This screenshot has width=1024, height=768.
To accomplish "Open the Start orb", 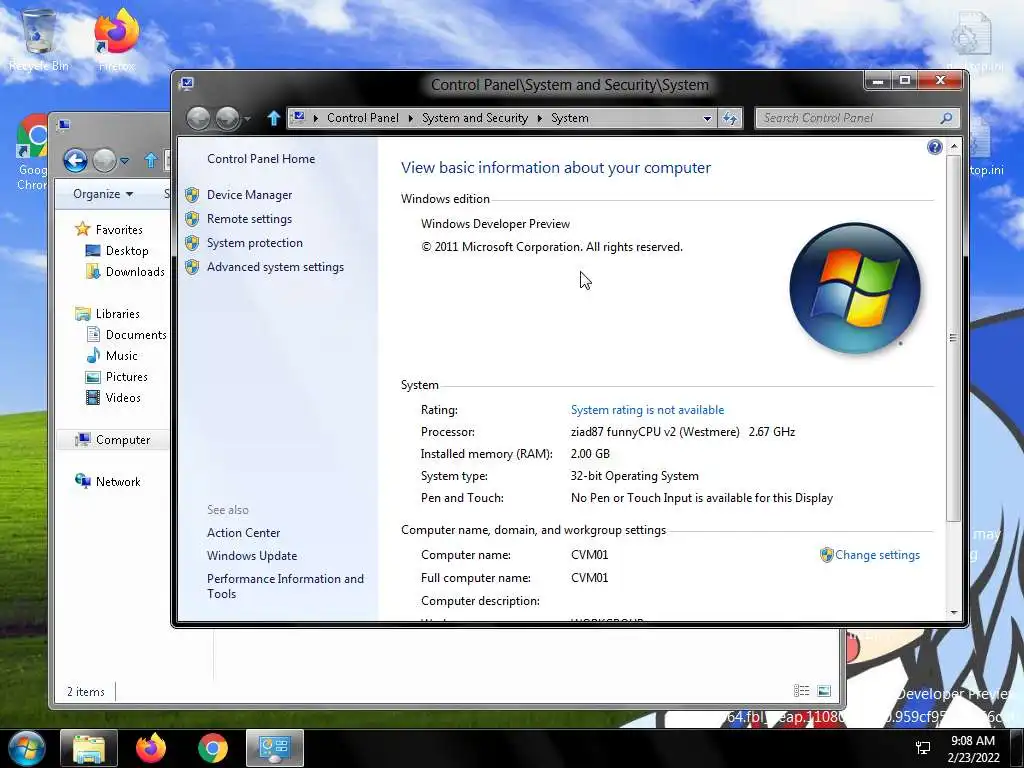I will pos(27,748).
